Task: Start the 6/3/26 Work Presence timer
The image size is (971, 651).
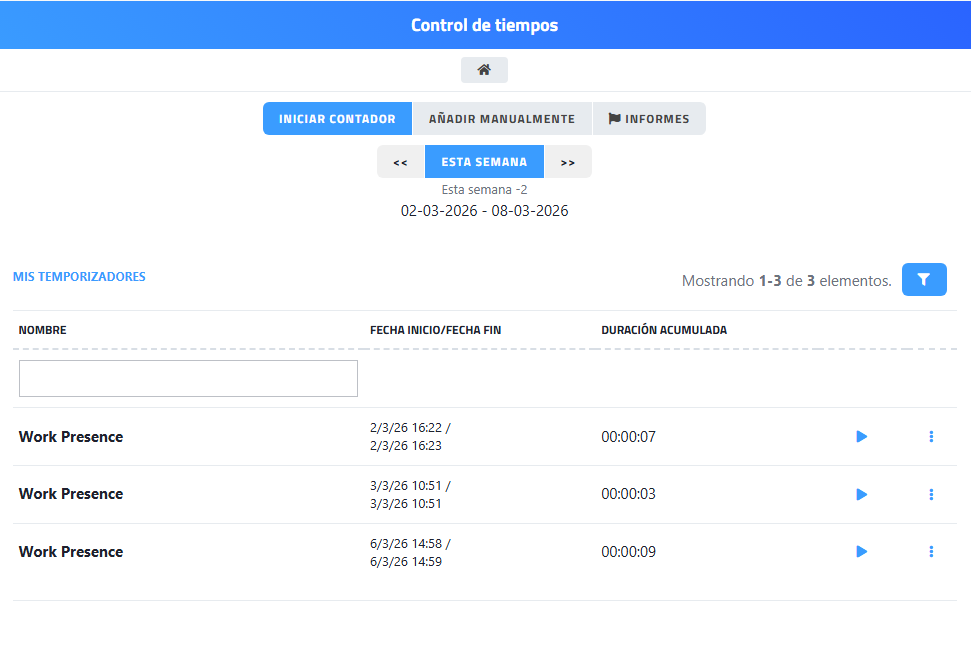Action: pos(861,552)
